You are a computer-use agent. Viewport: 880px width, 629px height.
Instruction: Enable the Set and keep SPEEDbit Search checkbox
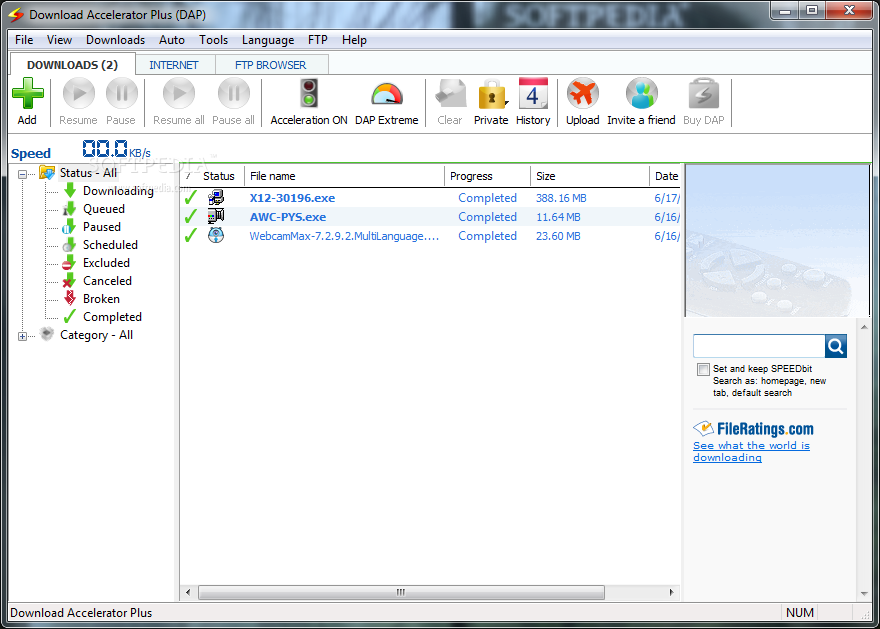click(704, 369)
